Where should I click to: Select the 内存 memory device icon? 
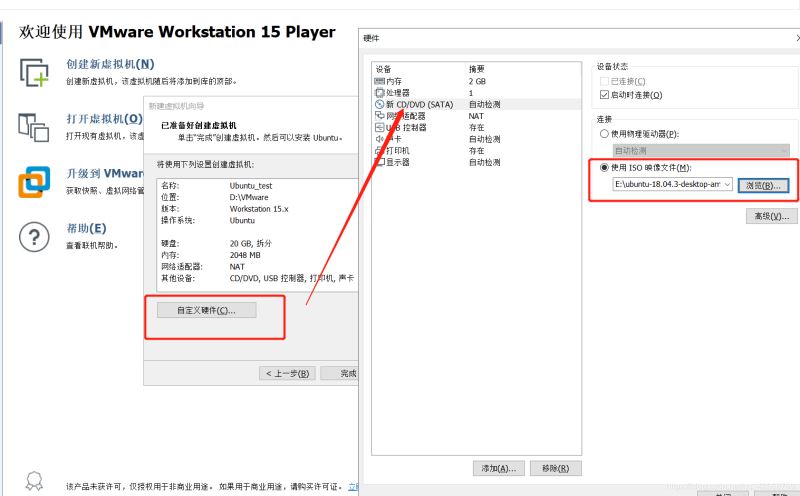click(379, 80)
